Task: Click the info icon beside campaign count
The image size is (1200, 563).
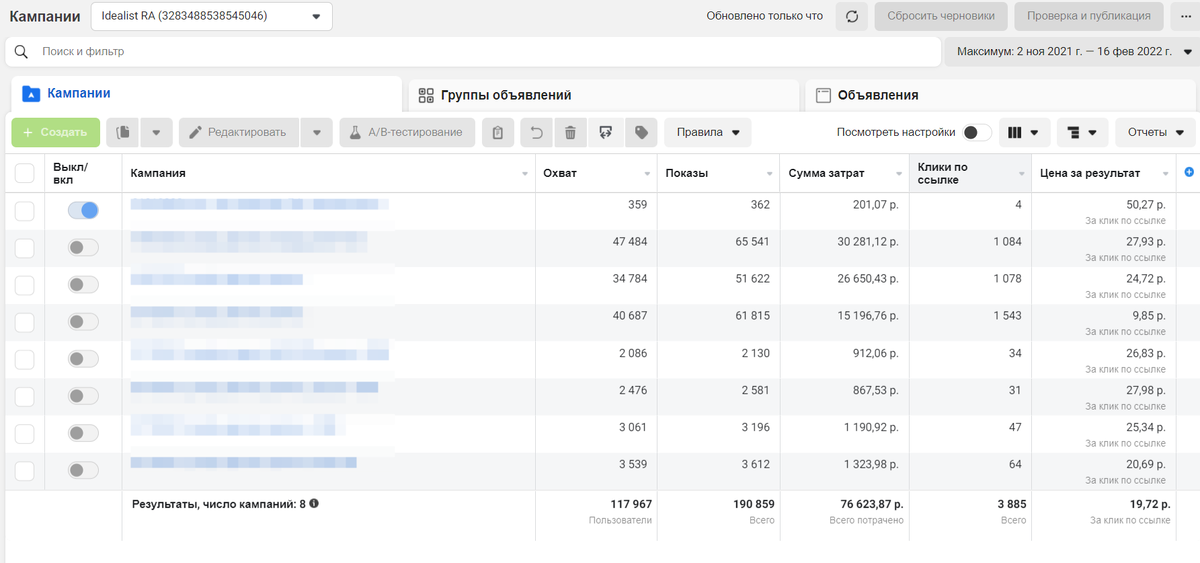Action: (x=314, y=504)
